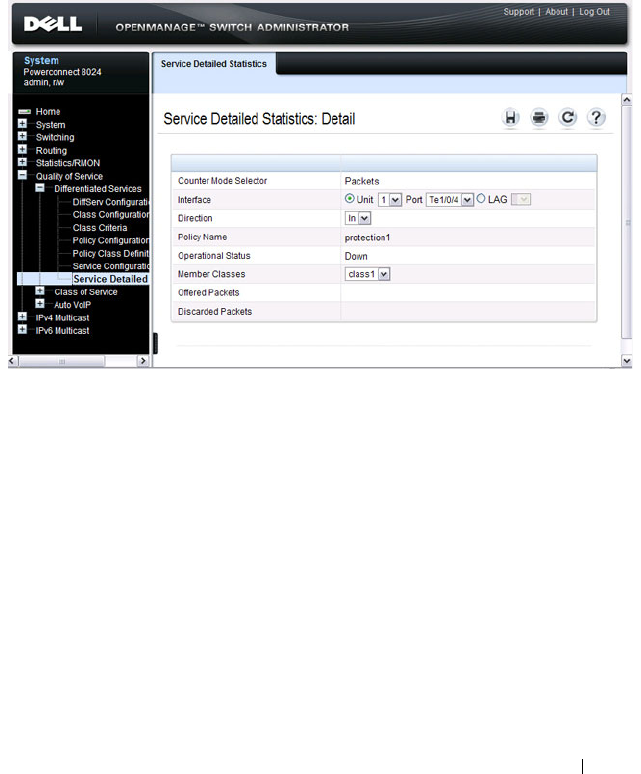Click the Discarded Packets label
This screenshot has height=774, width=641.
point(215,312)
